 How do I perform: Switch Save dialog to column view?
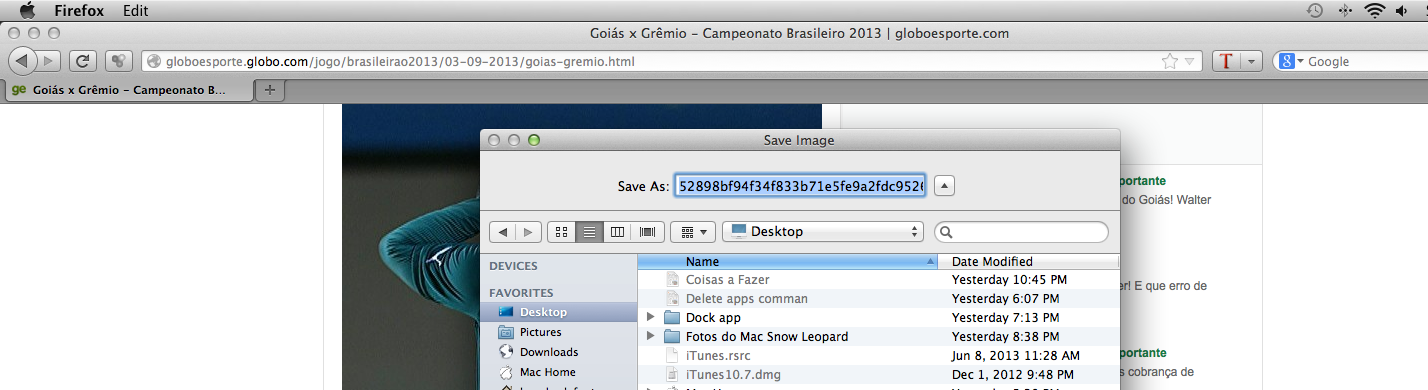coord(618,231)
